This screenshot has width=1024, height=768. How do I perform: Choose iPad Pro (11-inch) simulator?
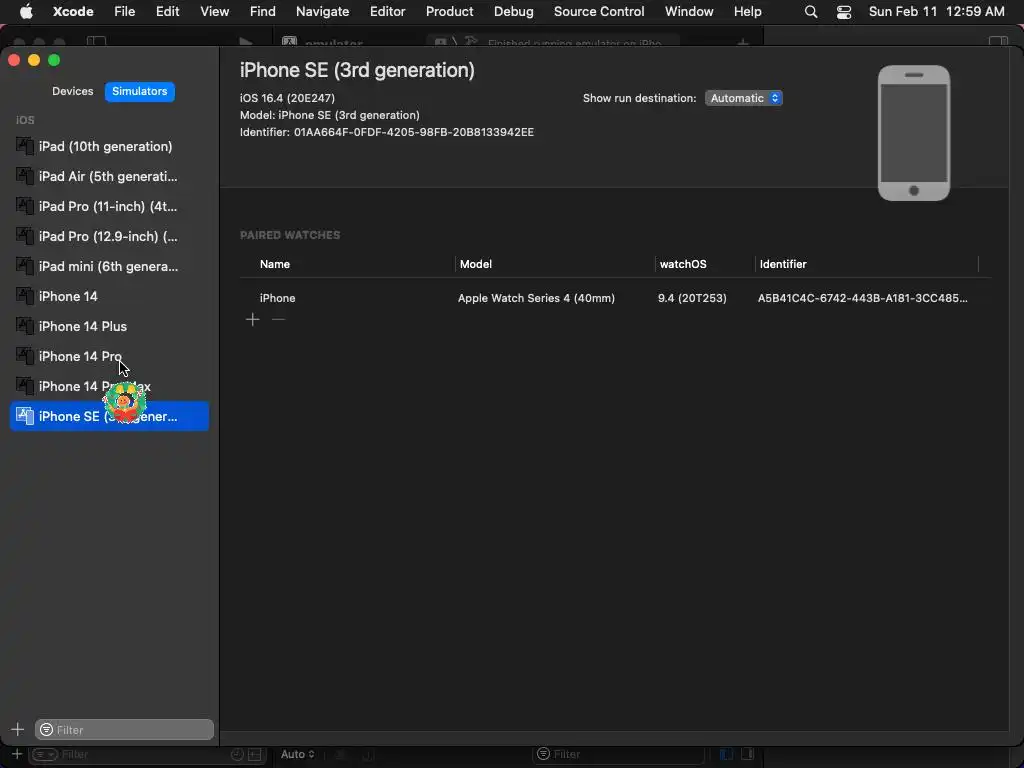[x=109, y=206]
